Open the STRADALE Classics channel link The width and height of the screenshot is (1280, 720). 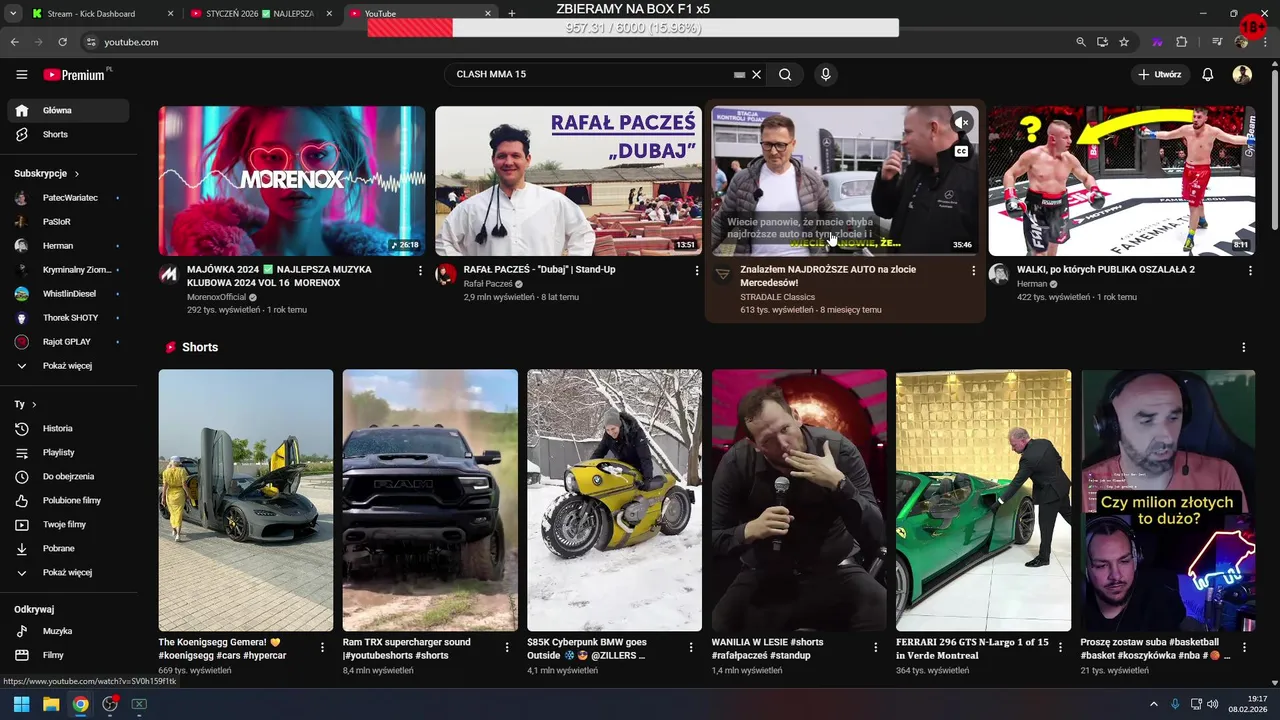click(777, 297)
